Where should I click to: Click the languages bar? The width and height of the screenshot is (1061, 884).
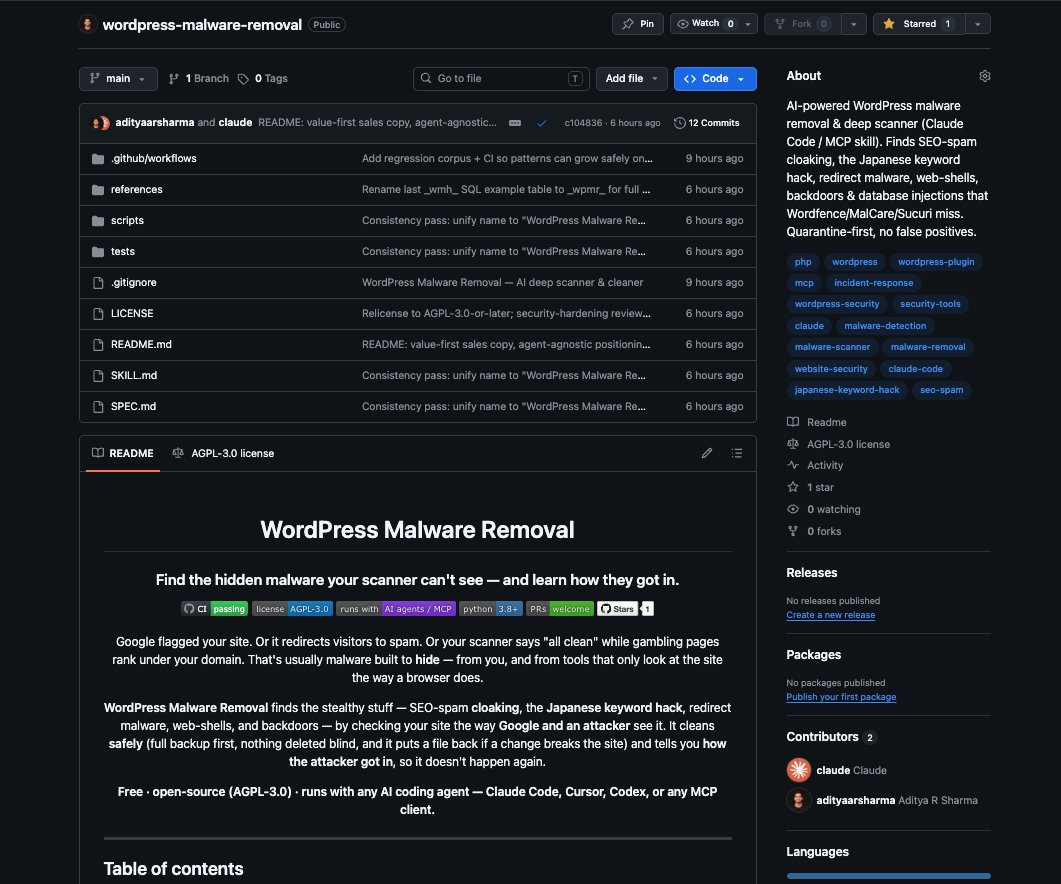[888, 876]
